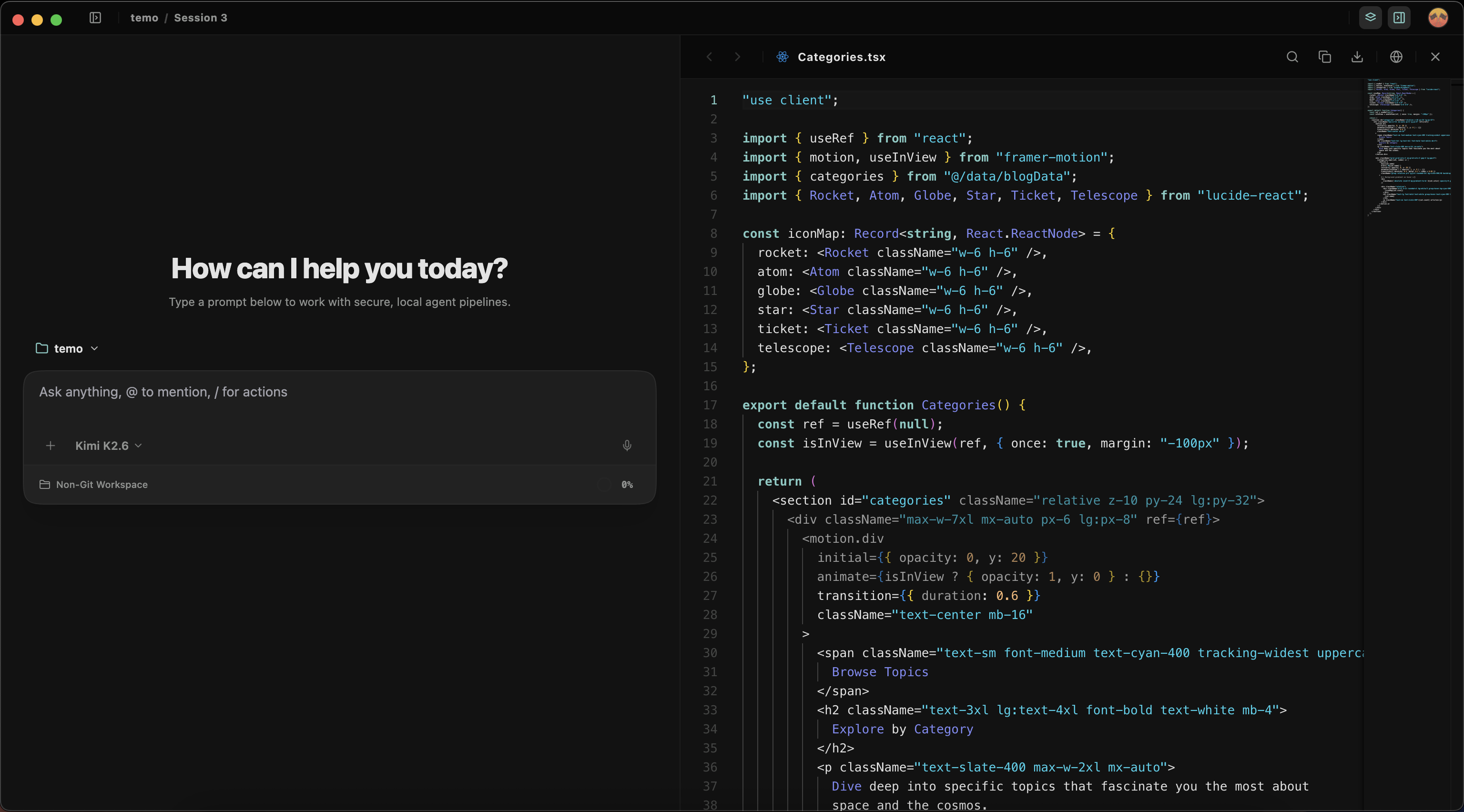Viewport: 1464px width, 812px height.
Task: Click the "@/data/blogData" import path
Action: click(1007, 176)
